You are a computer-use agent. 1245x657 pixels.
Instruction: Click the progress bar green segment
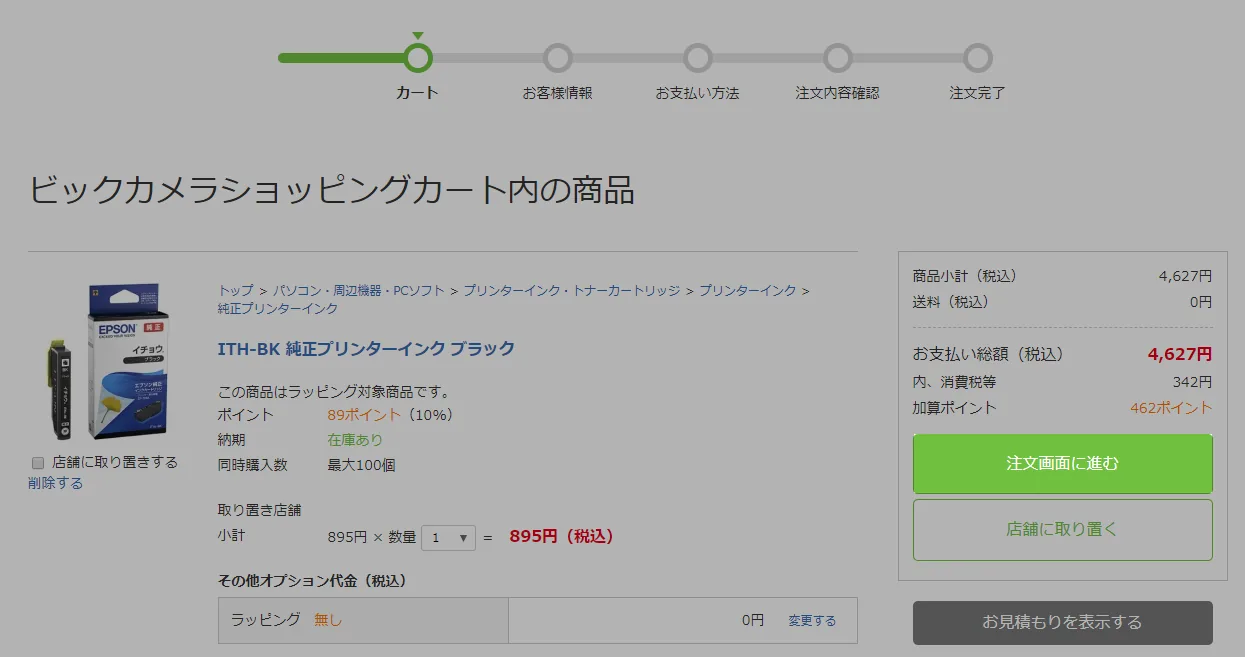341,58
